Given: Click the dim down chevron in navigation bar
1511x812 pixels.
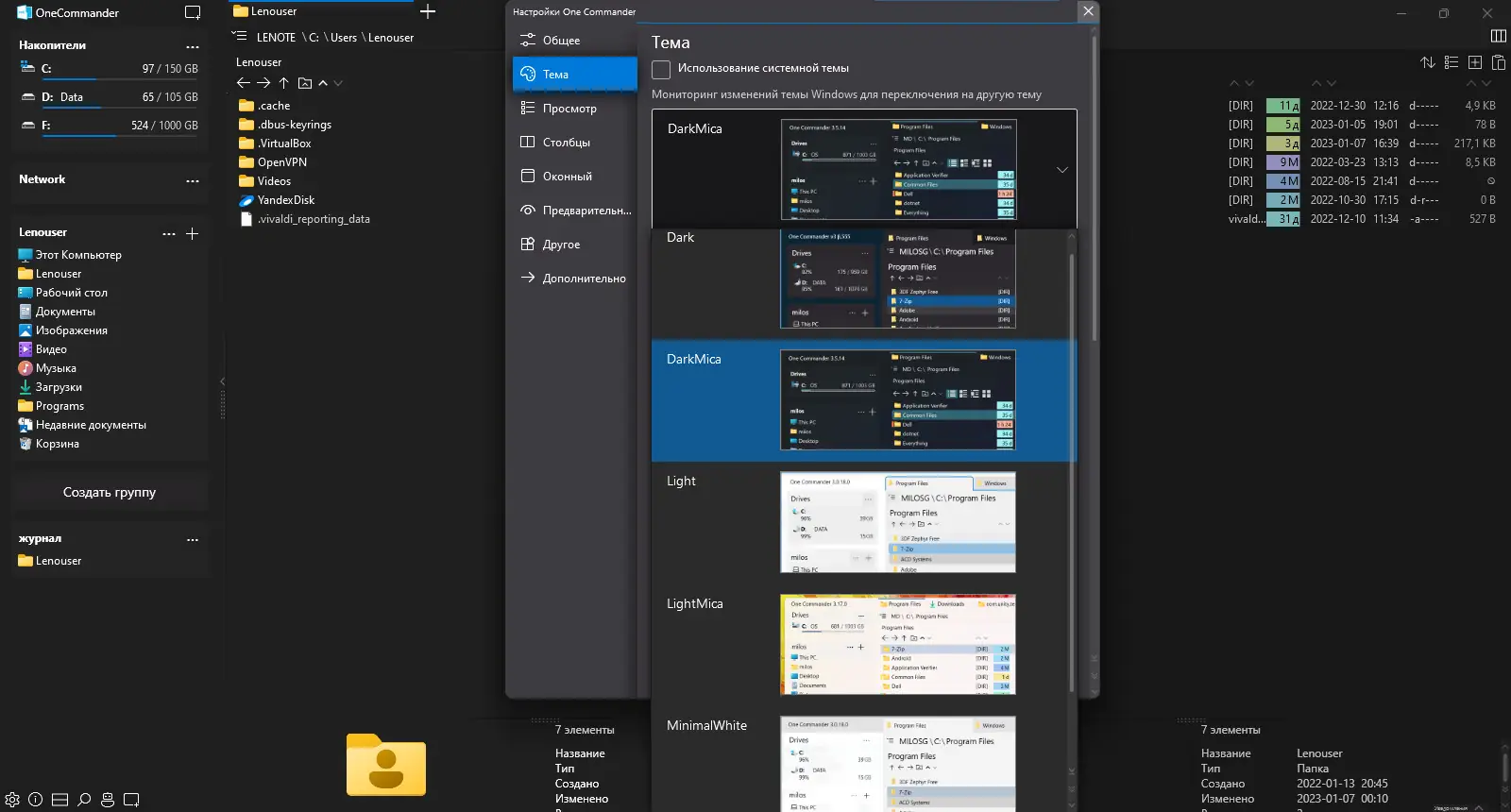Looking at the screenshot, I should click(x=338, y=83).
